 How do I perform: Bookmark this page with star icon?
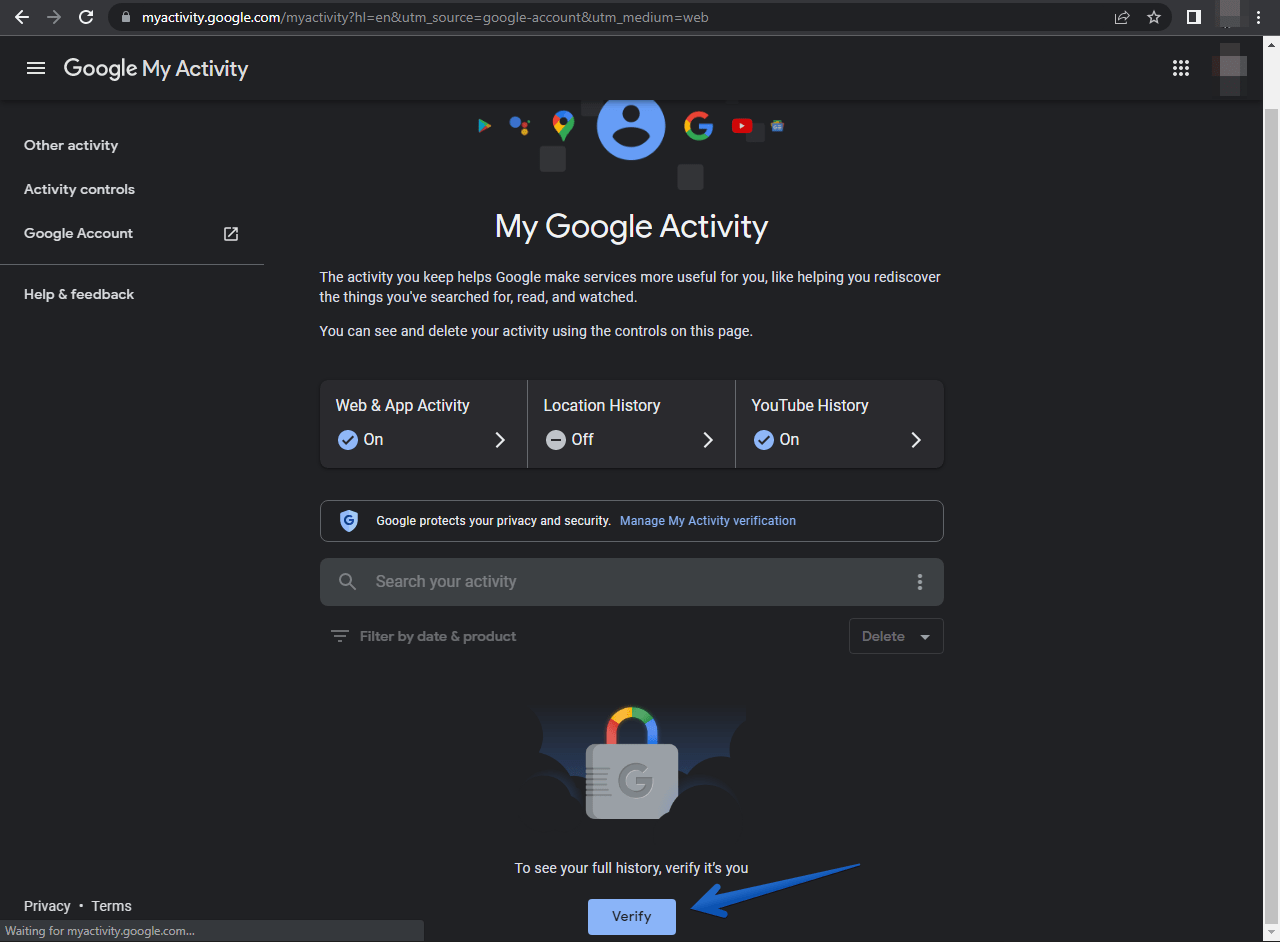click(x=1154, y=17)
